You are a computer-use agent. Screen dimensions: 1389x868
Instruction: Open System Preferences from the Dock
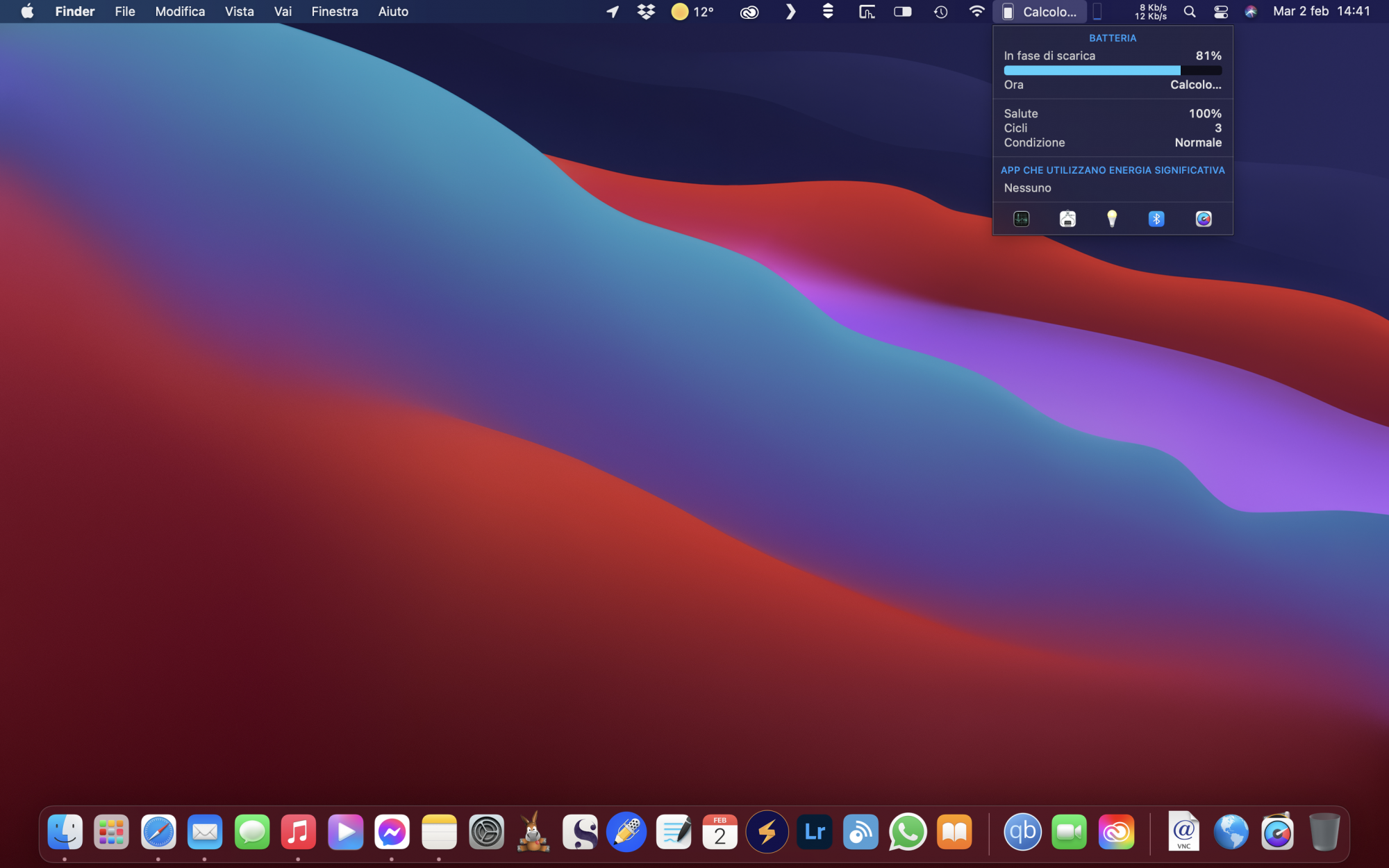point(486,832)
